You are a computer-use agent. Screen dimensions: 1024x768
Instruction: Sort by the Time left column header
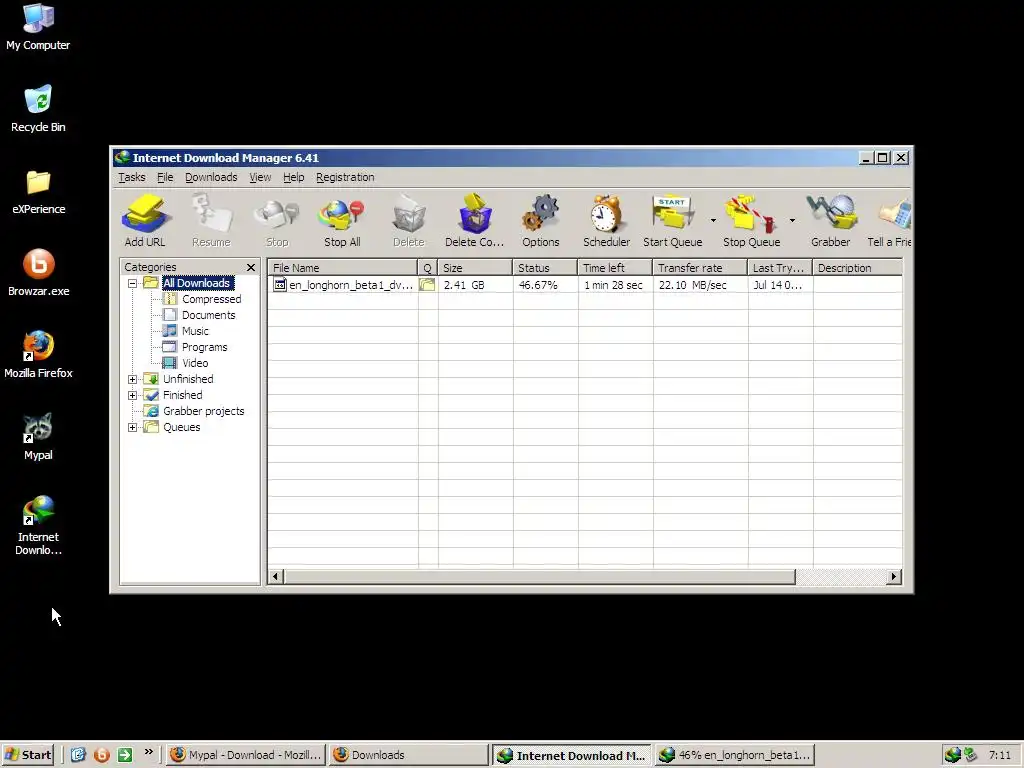(615, 268)
